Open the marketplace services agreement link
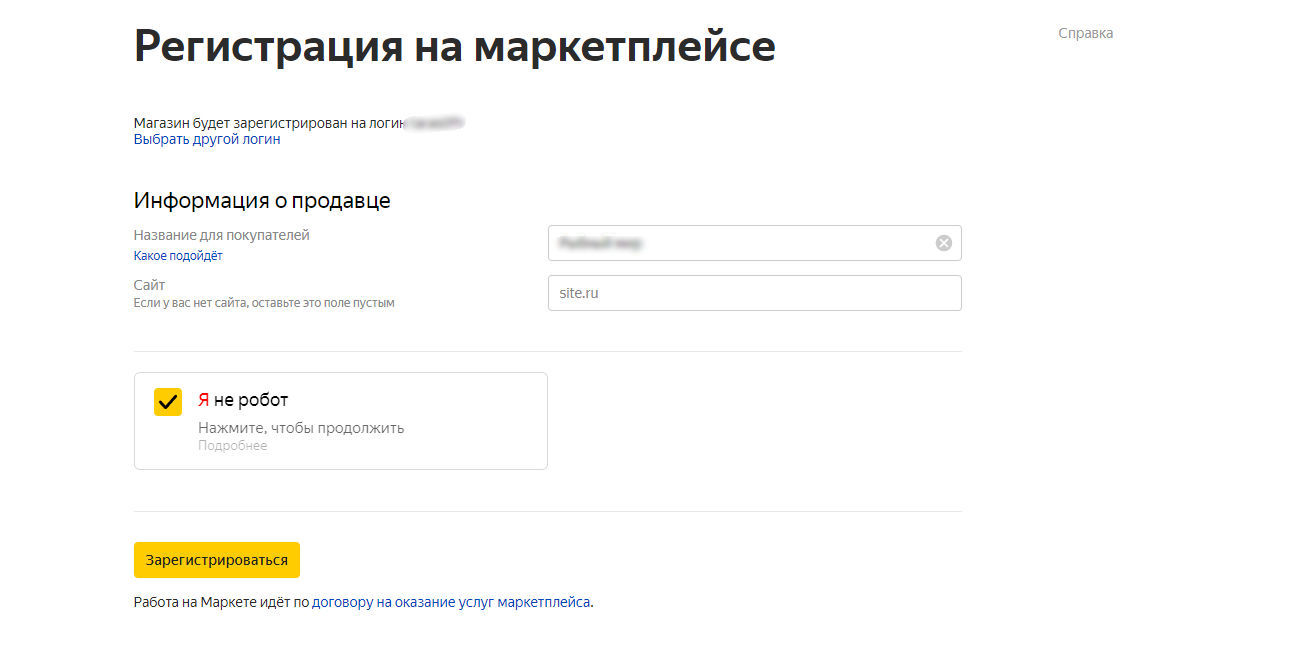 click(451, 602)
